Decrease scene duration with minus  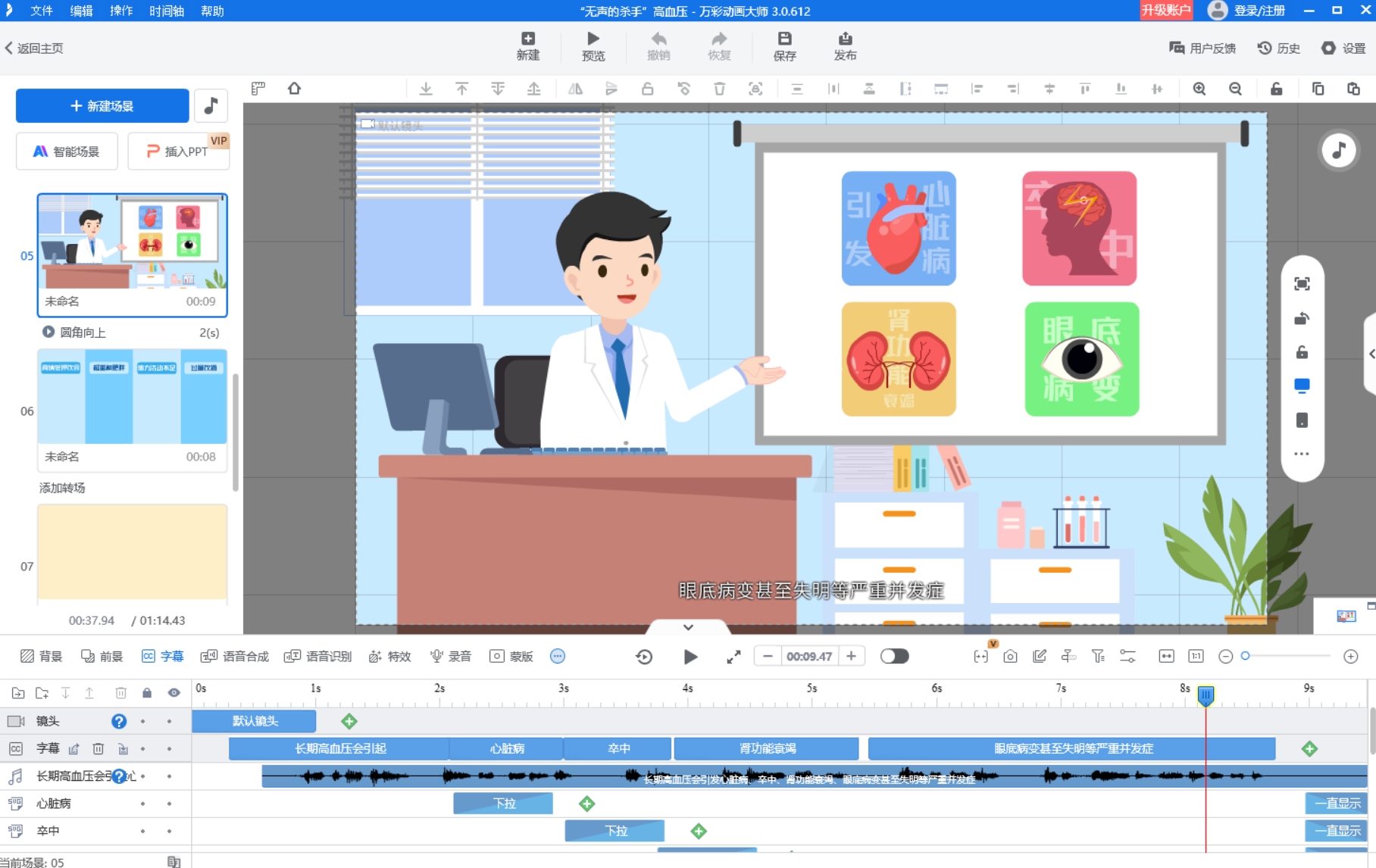(x=768, y=657)
